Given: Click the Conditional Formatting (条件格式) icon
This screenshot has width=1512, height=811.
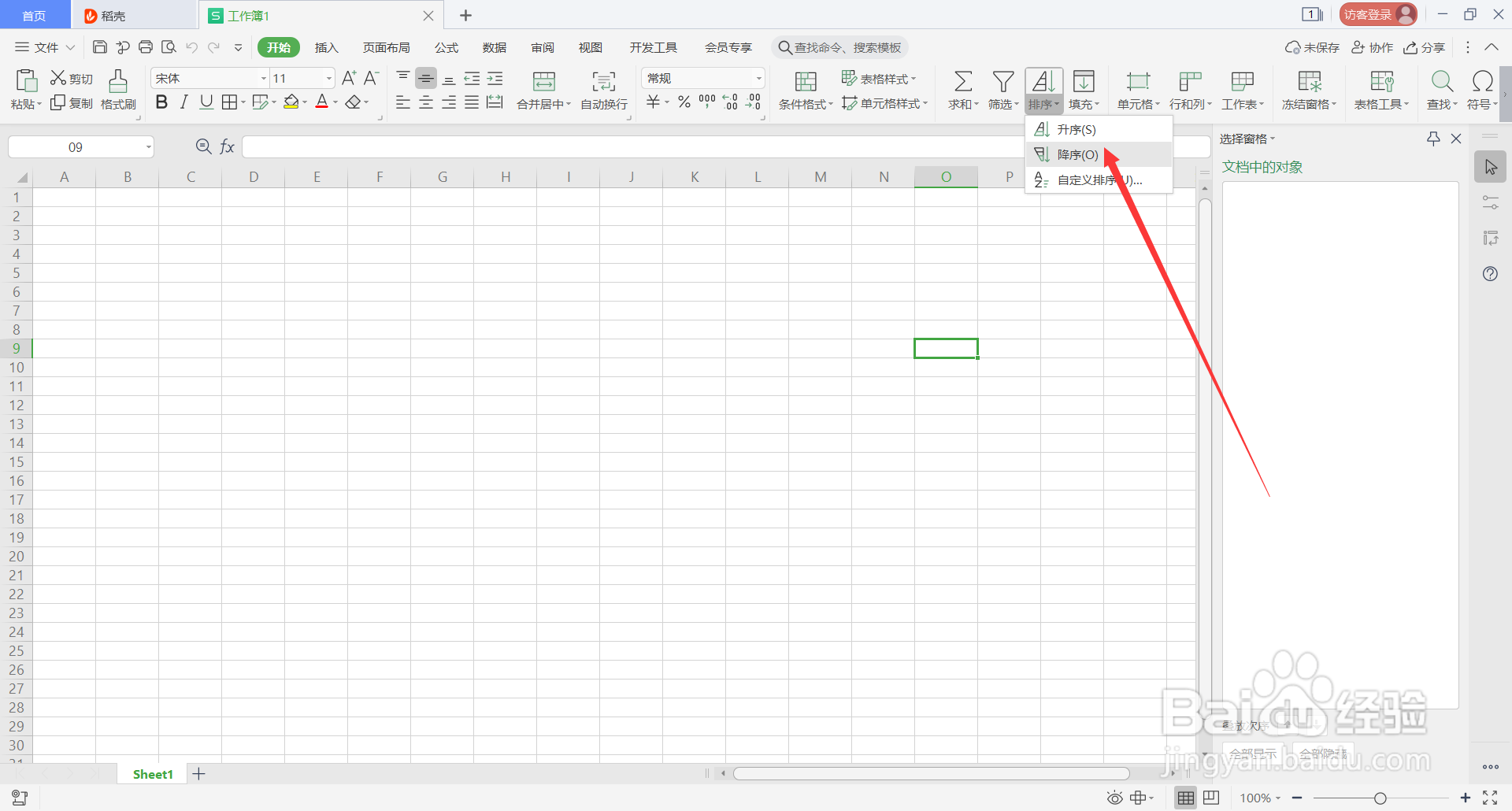Looking at the screenshot, I should point(805,81).
